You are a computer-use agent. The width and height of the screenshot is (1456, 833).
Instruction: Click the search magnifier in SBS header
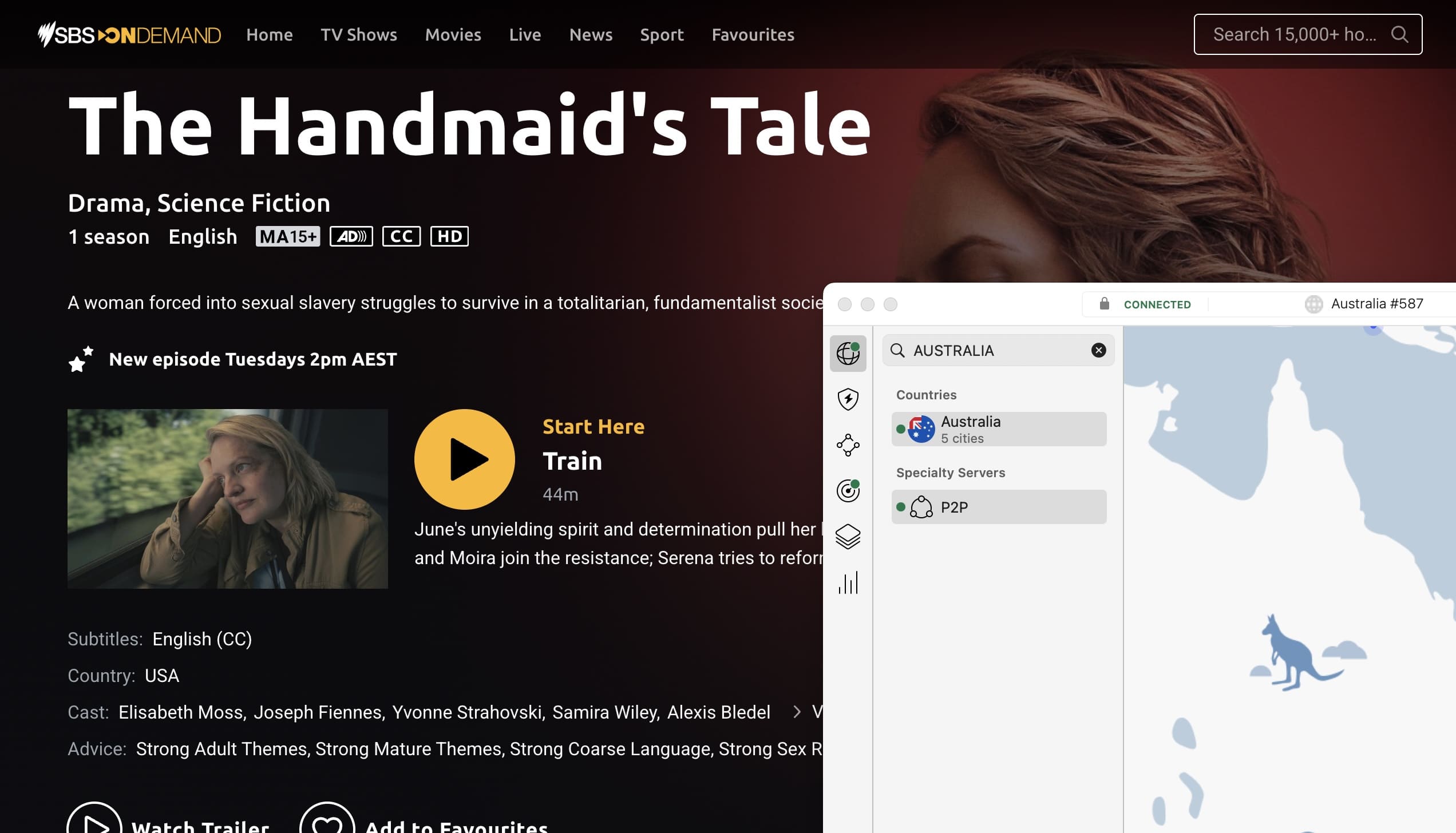1399,34
